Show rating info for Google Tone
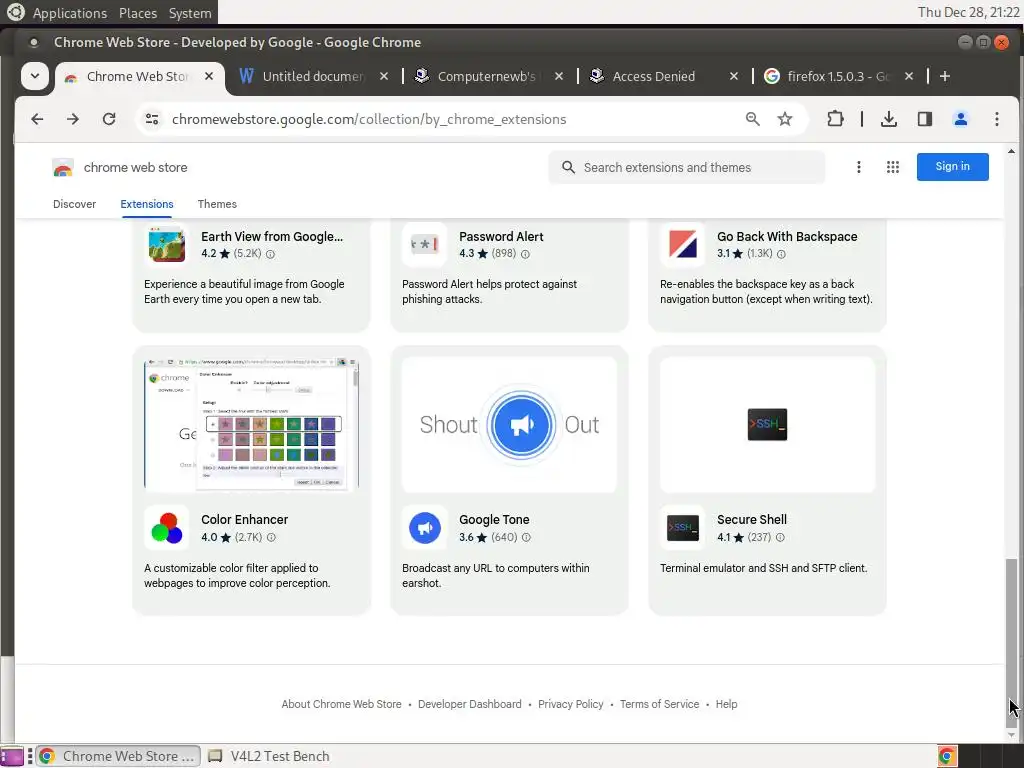This screenshot has height=768, width=1024. pyautogui.click(x=526, y=537)
